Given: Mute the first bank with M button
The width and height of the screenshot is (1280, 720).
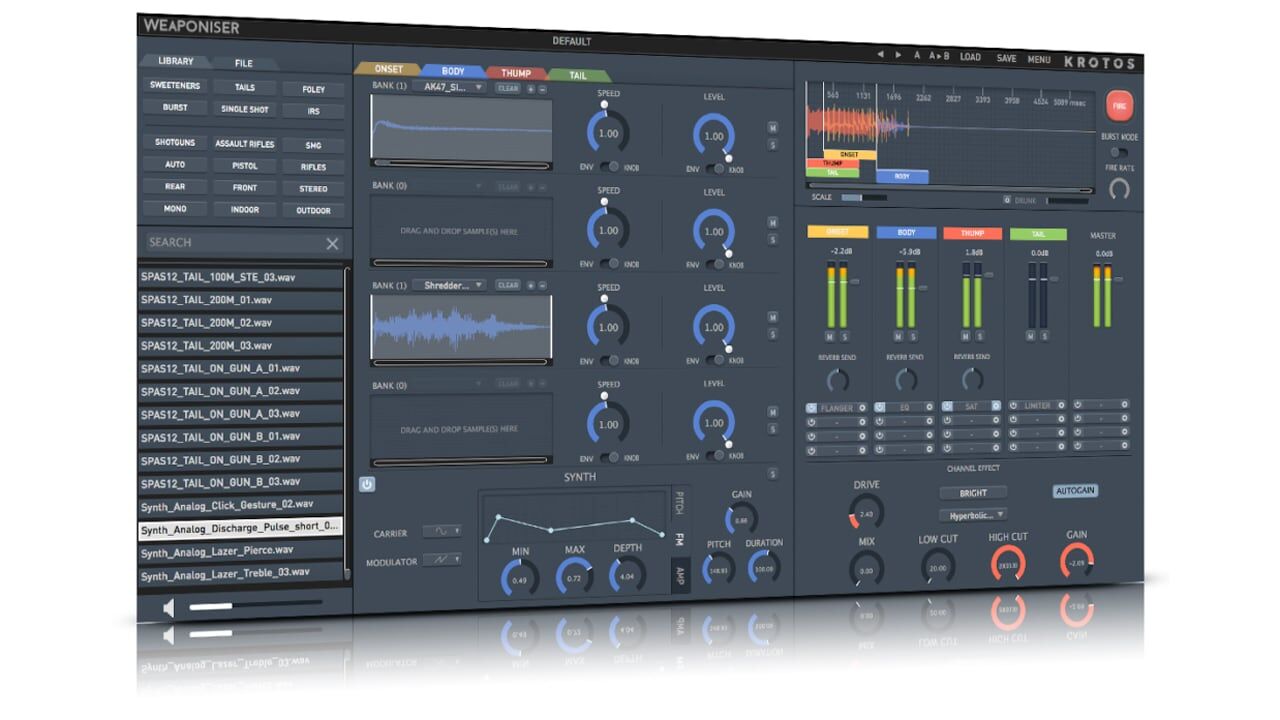Looking at the screenshot, I should coord(772,127).
